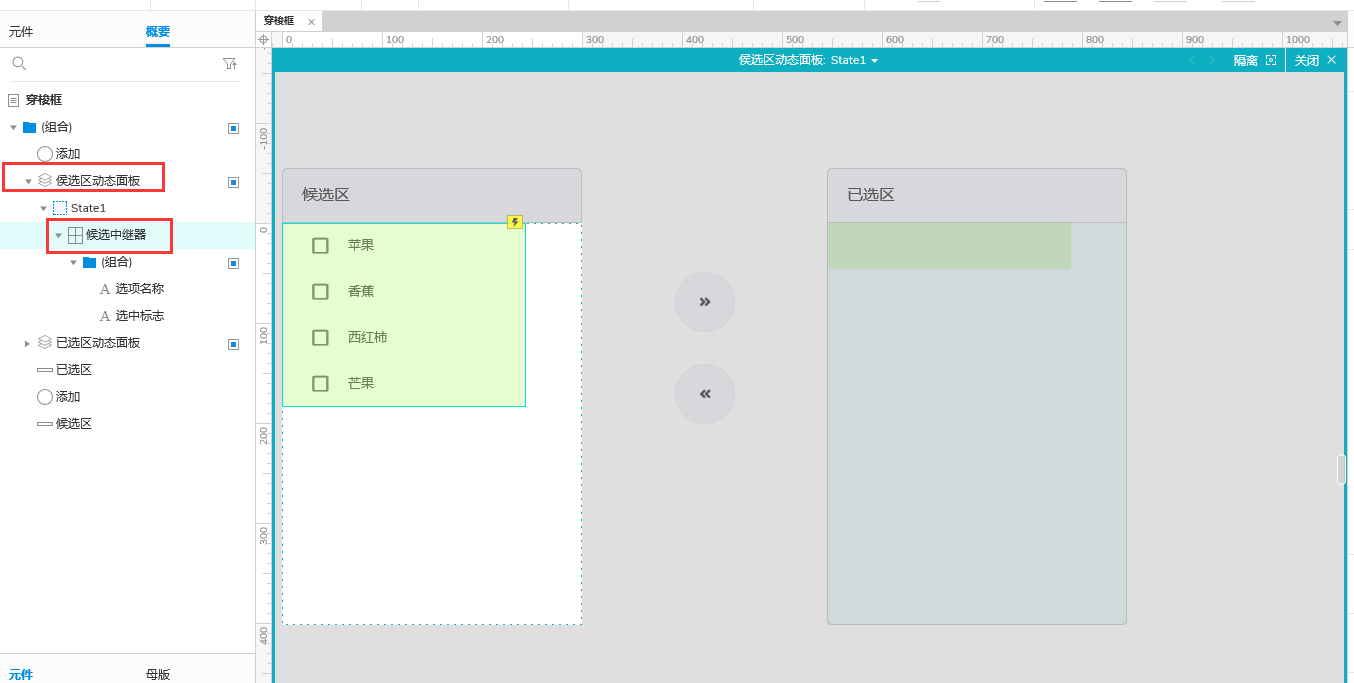
Task: Select the 已选区 rectangle tree item
Action: [x=74, y=370]
